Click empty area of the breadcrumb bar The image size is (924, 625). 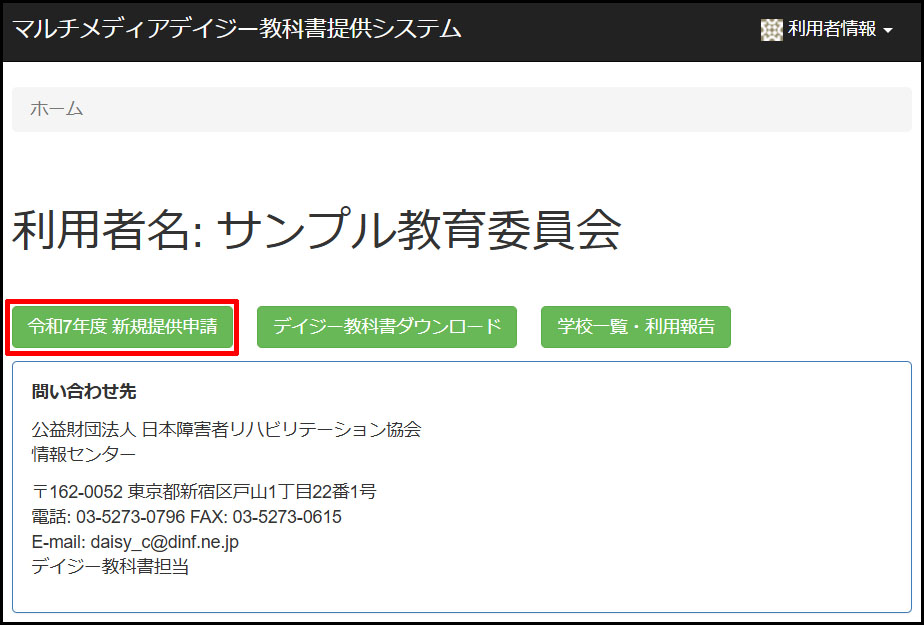coord(500,109)
